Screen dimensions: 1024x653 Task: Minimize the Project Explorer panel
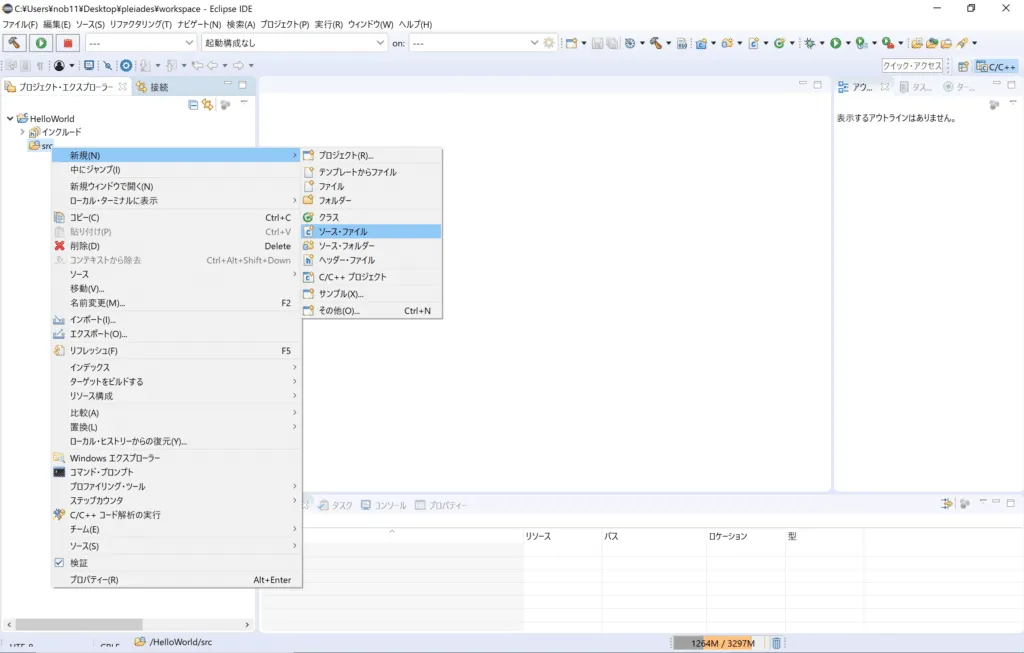[x=227, y=84]
